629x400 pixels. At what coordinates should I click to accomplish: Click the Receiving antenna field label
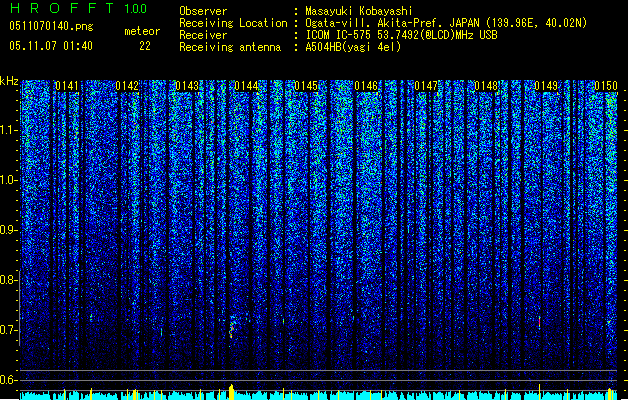click(230, 47)
